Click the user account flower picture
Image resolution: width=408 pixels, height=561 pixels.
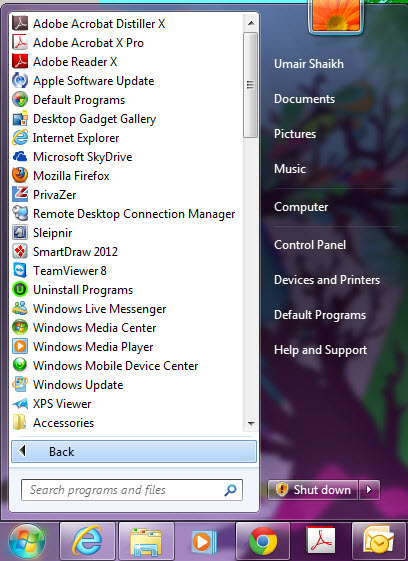[x=336, y=15]
